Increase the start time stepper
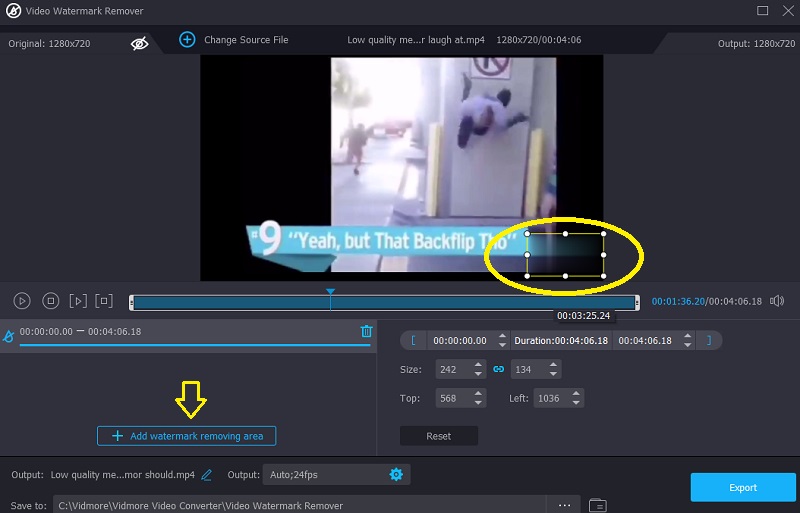 [503, 336]
